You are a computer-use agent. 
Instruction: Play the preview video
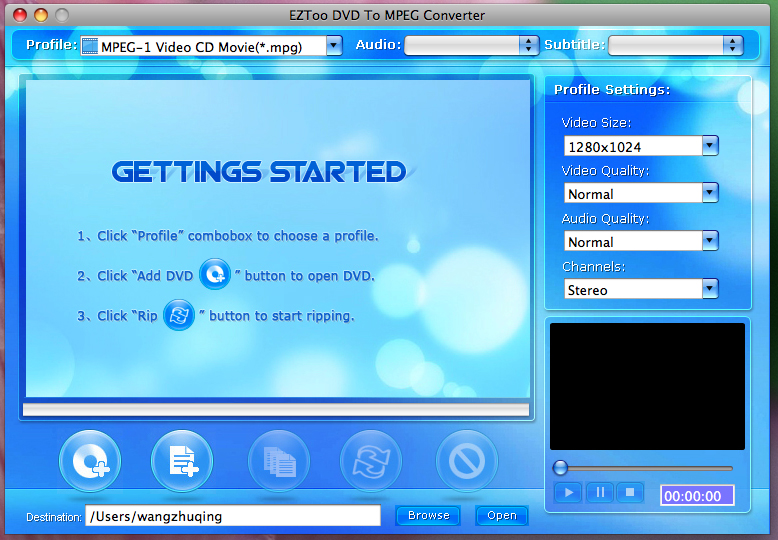(x=568, y=493)
